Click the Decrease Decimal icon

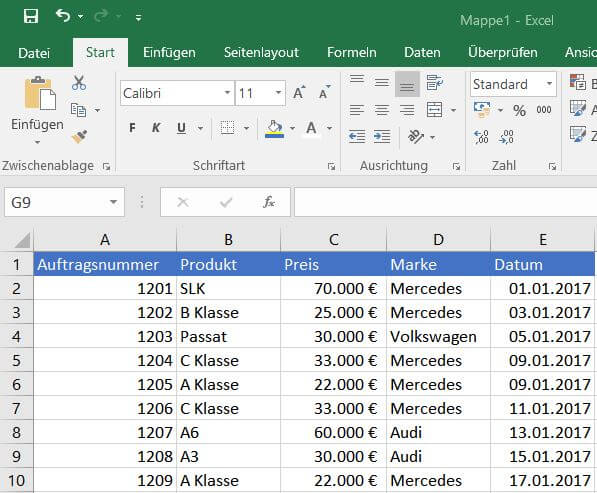507,137
